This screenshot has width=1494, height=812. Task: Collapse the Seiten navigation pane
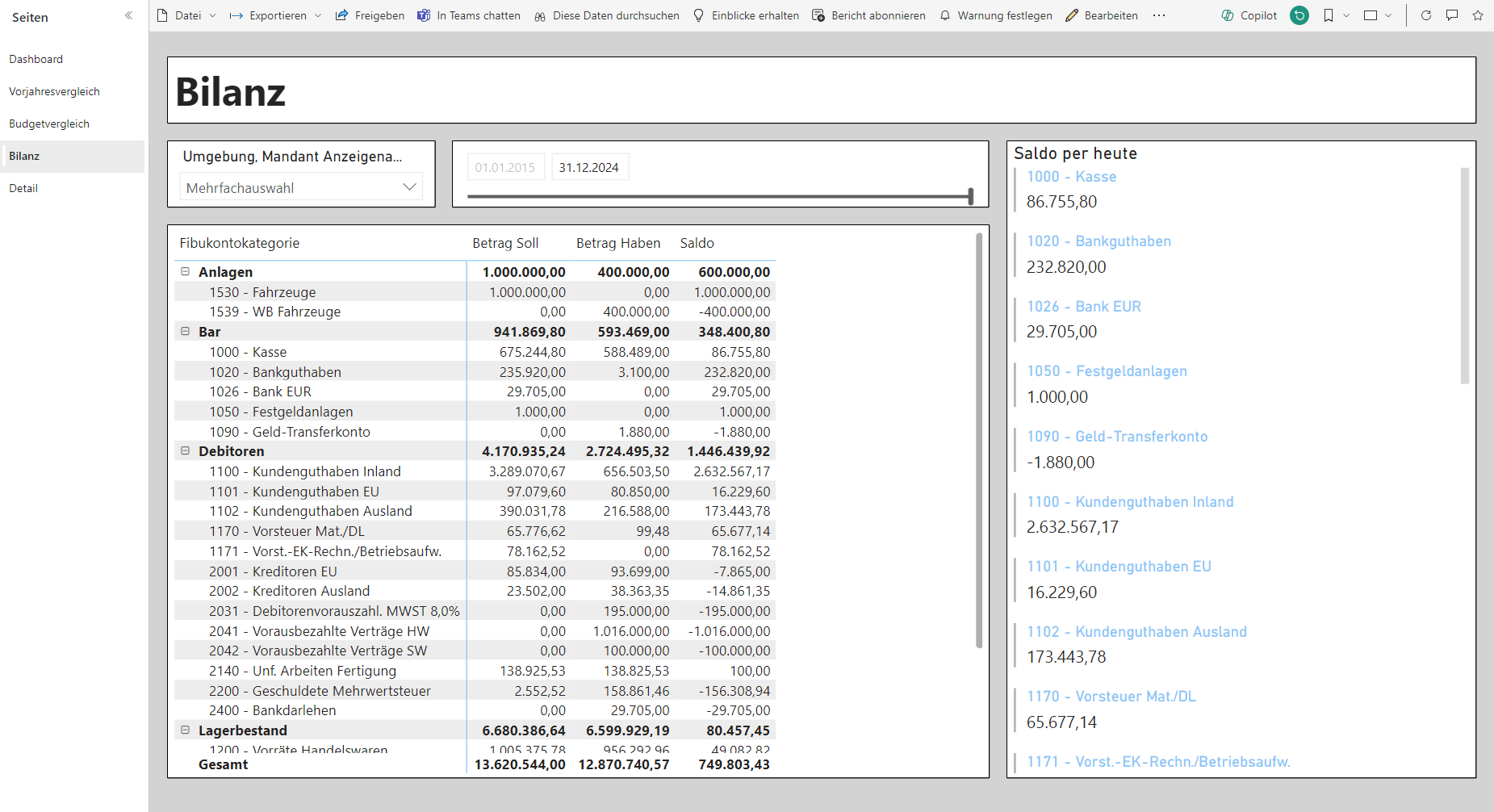pos(128,15)
